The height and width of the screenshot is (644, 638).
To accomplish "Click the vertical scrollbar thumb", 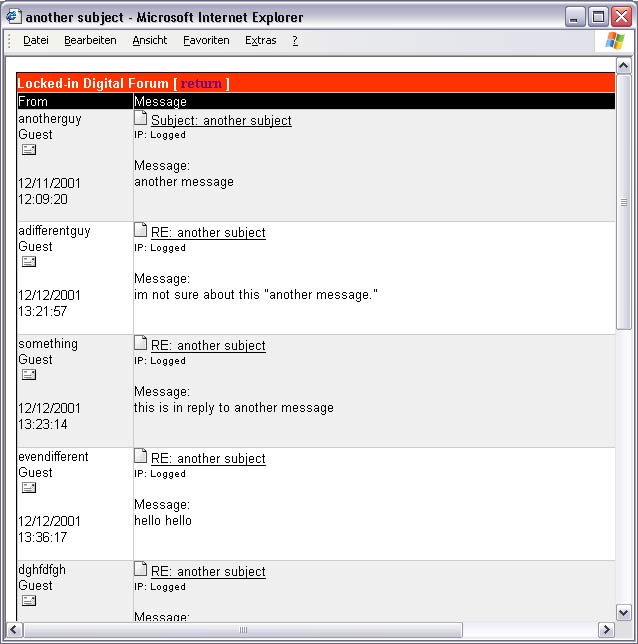I will coord(624,202).
